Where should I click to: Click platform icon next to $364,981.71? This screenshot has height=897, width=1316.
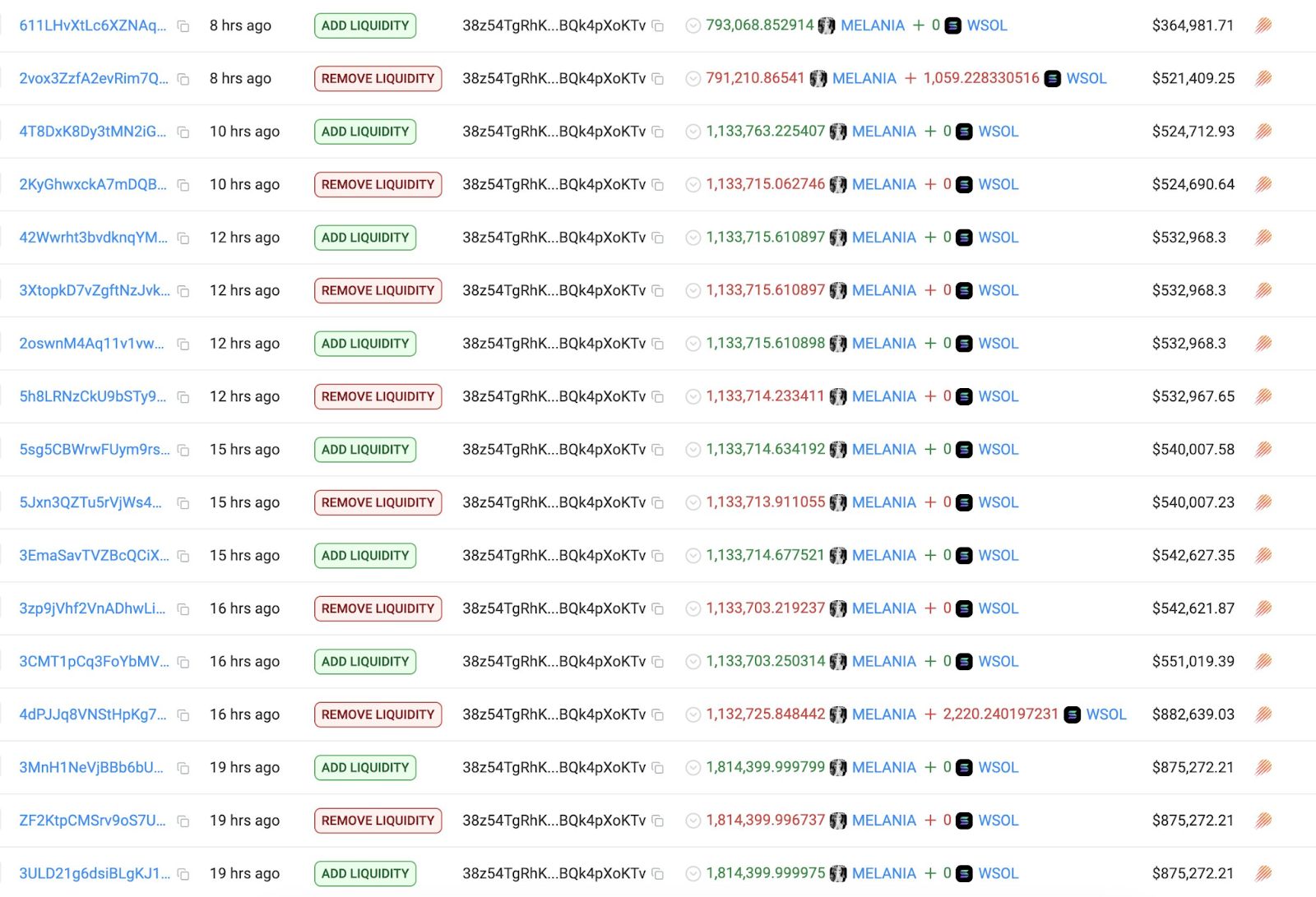pyautogui.click(x=1263, y=25)
